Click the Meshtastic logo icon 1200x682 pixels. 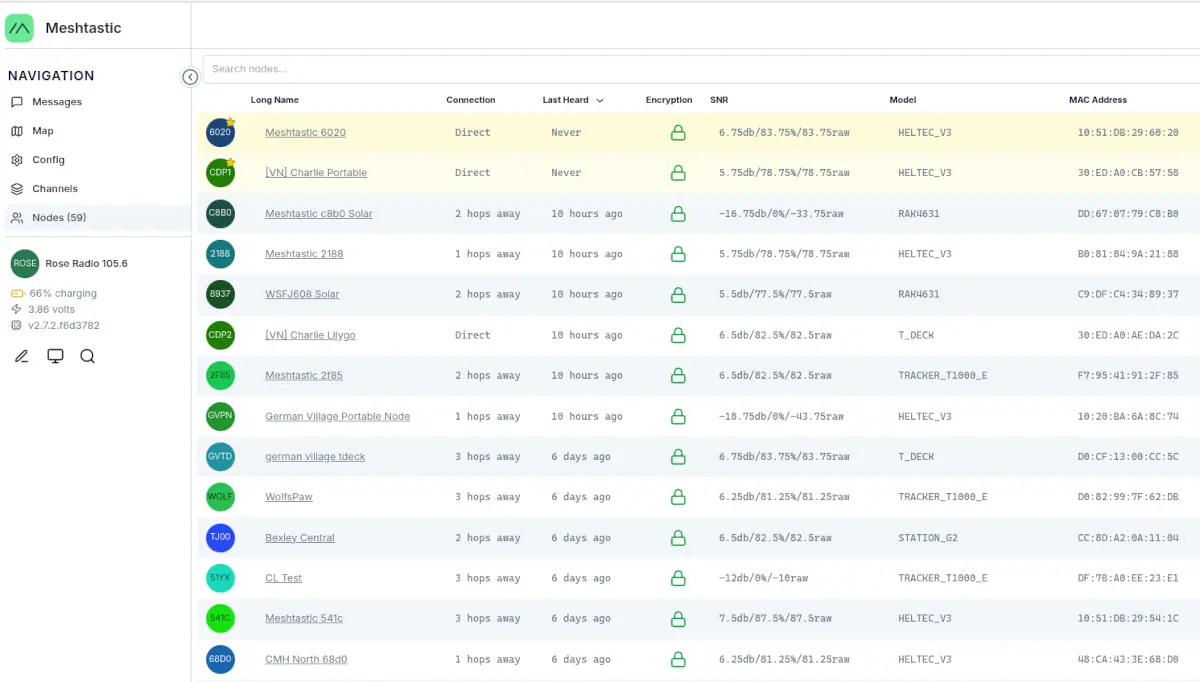click(x=19, y=28)
